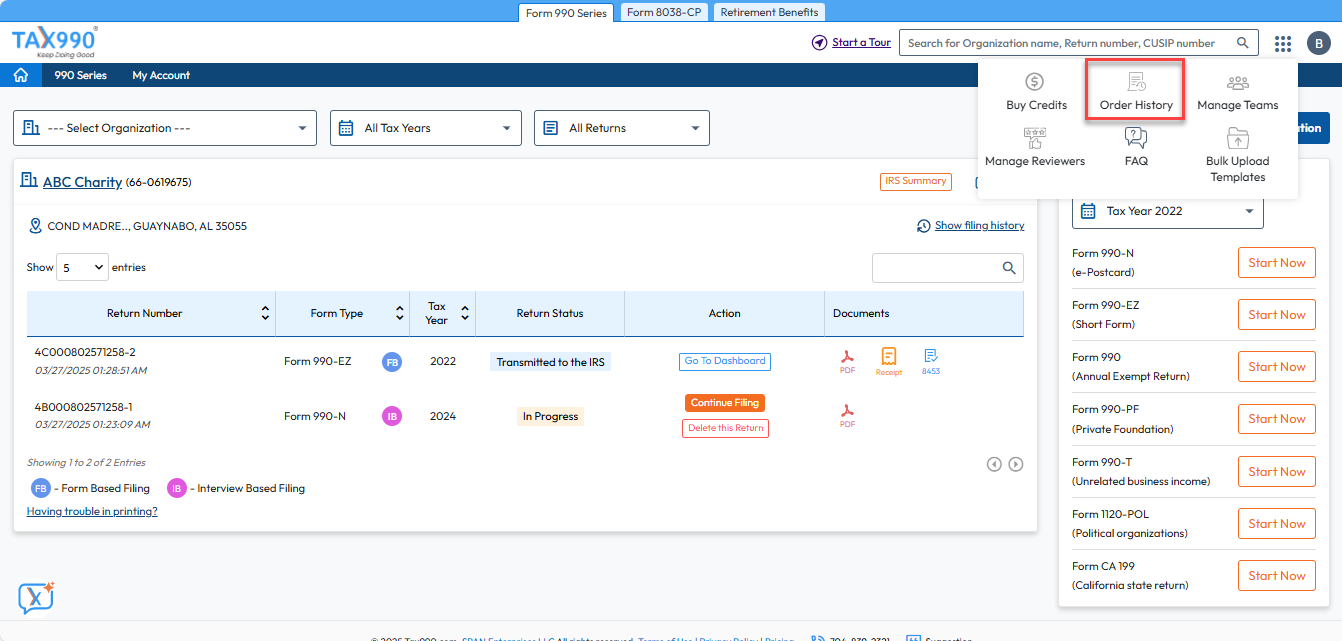
Task: Change the Show entries count dropdown
Action: [x=82, y=267]
